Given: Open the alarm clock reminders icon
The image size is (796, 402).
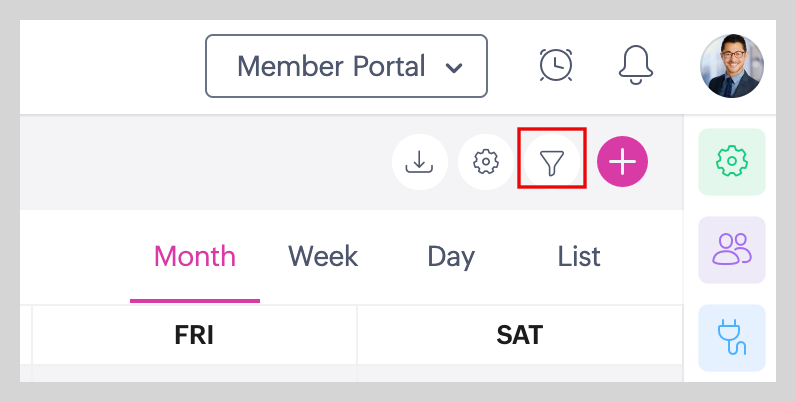Looking at the screenshot, I should point(556,65).
